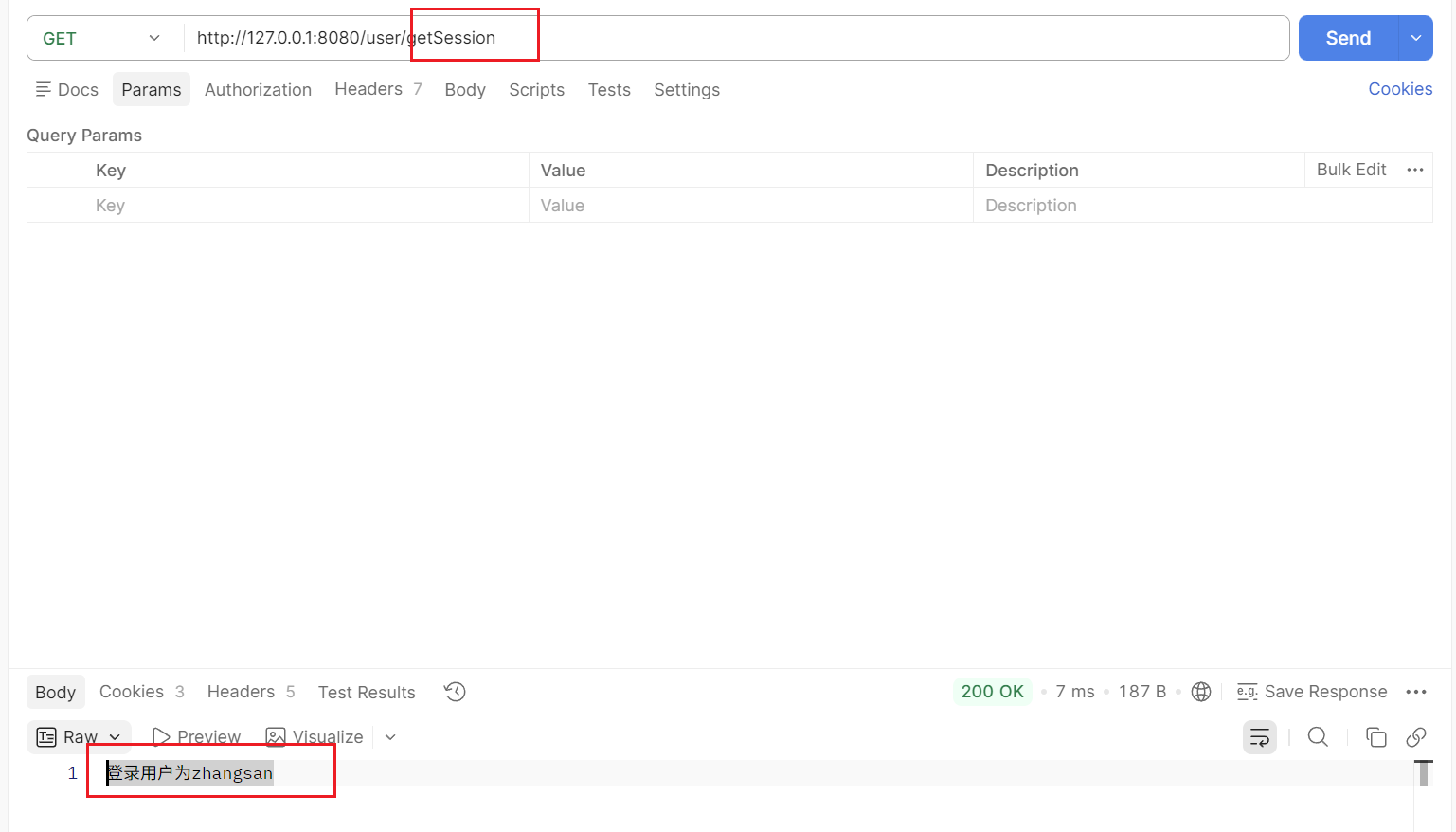
Task: Click the response link icon
Action: [x=1416, y=737]
